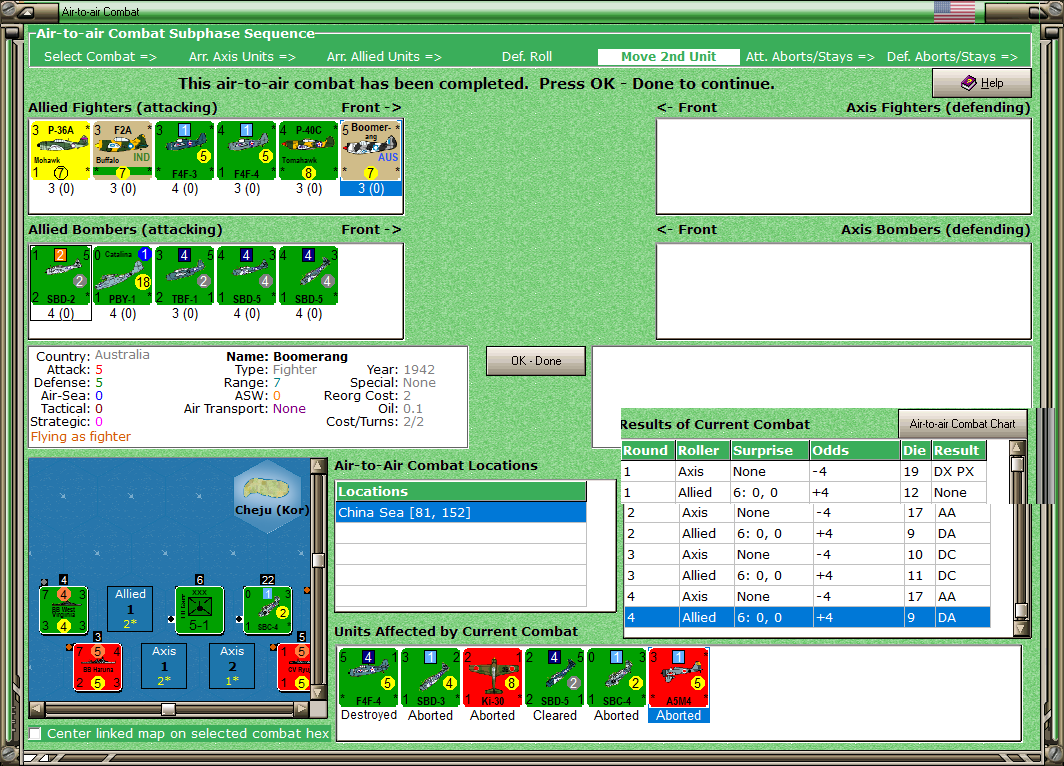Select the Def. Roll subphase step
Image resolution: width=1064 pixels, height=766 pixels.
tap(527, 57)
